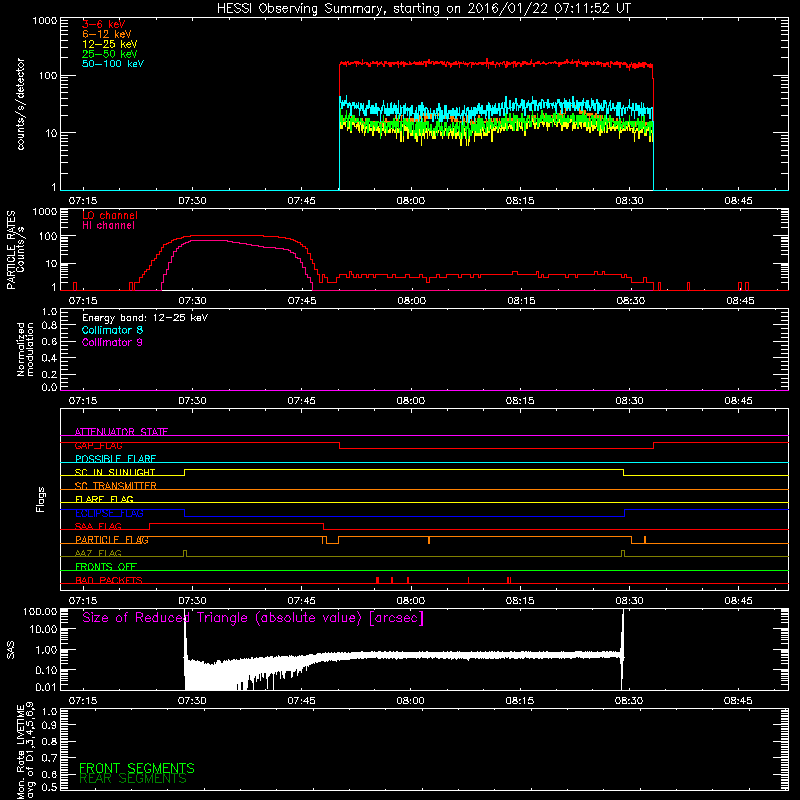
Task: Click 07:30 tick under SAS panel
Action: click(192, 701)
